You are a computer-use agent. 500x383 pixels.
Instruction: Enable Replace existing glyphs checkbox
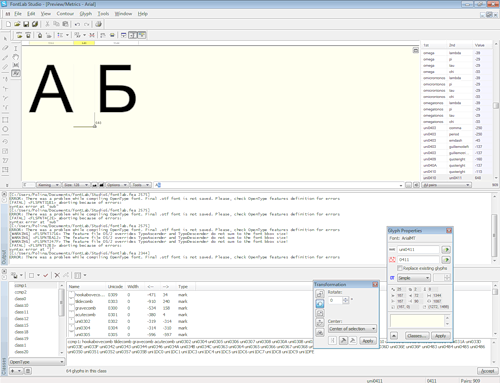400,268
